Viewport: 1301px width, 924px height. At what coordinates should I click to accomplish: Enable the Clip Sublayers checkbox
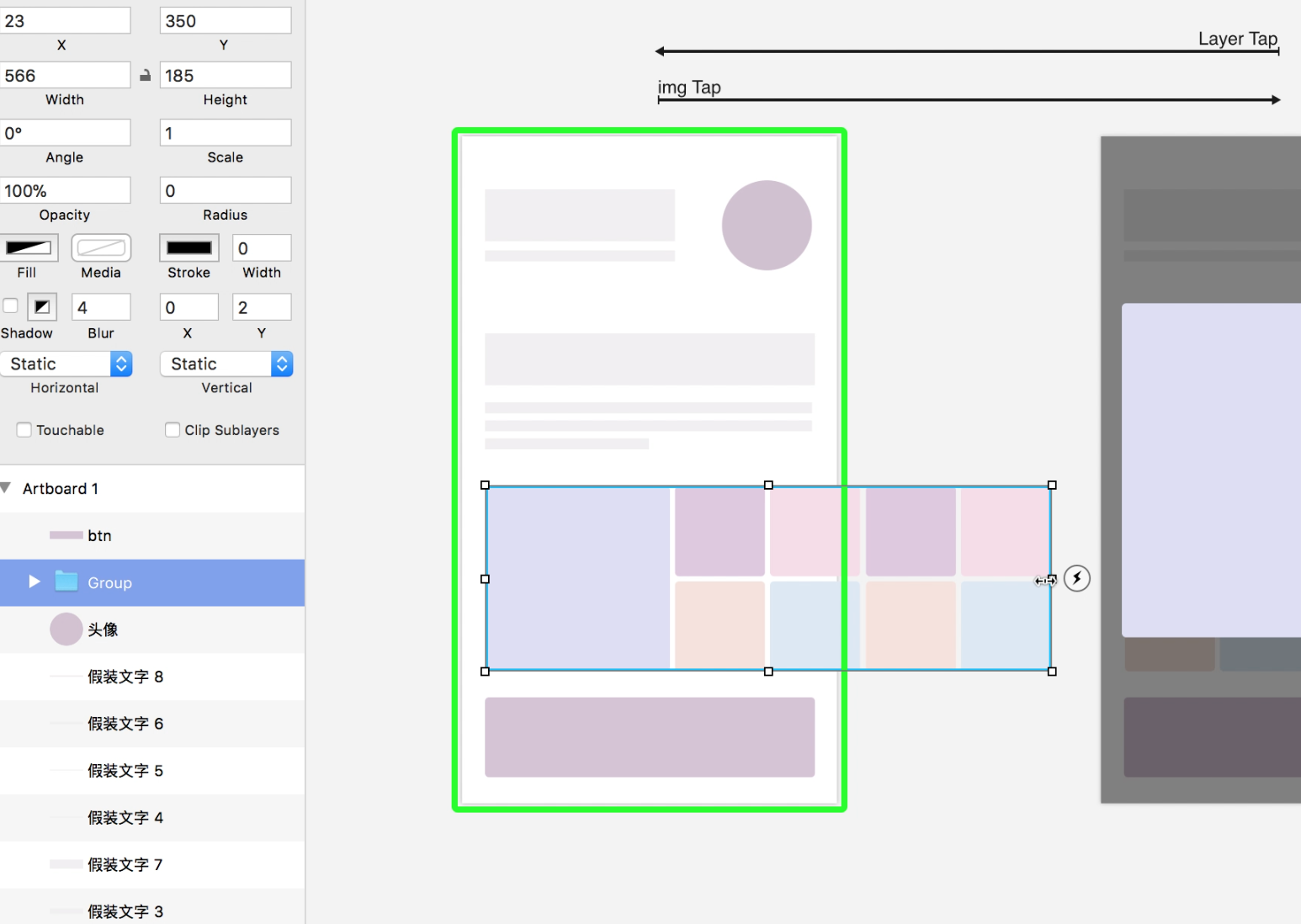click(x=173, y=430)
